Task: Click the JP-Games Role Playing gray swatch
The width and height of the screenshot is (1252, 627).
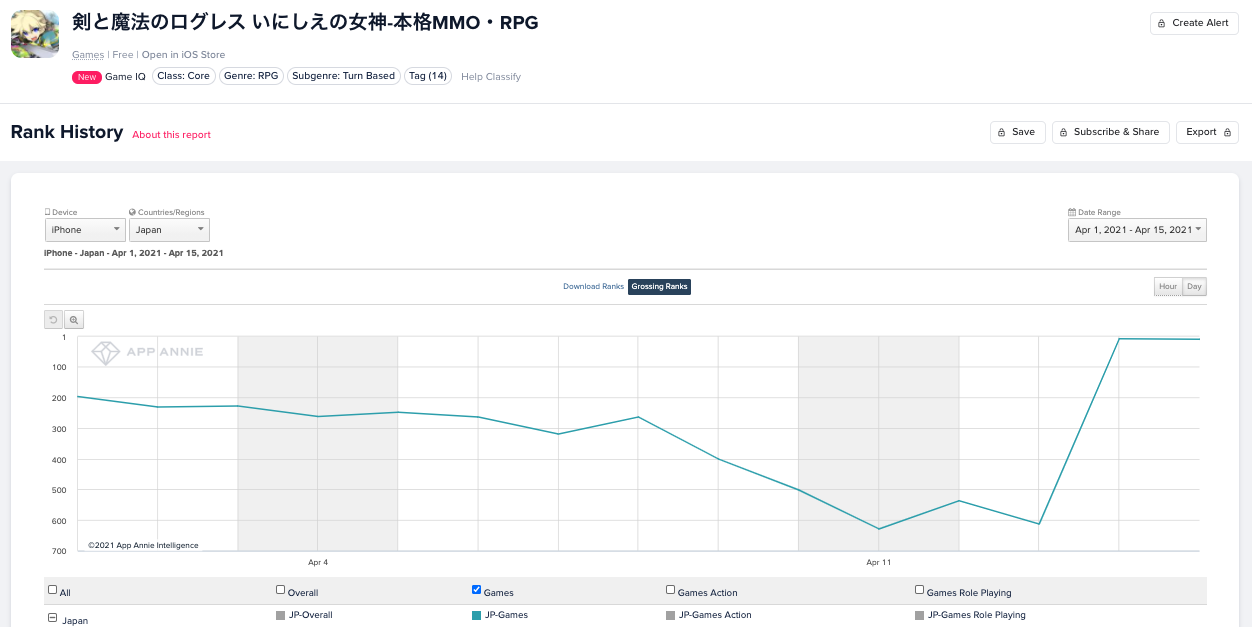Action: tap(919, 615)
